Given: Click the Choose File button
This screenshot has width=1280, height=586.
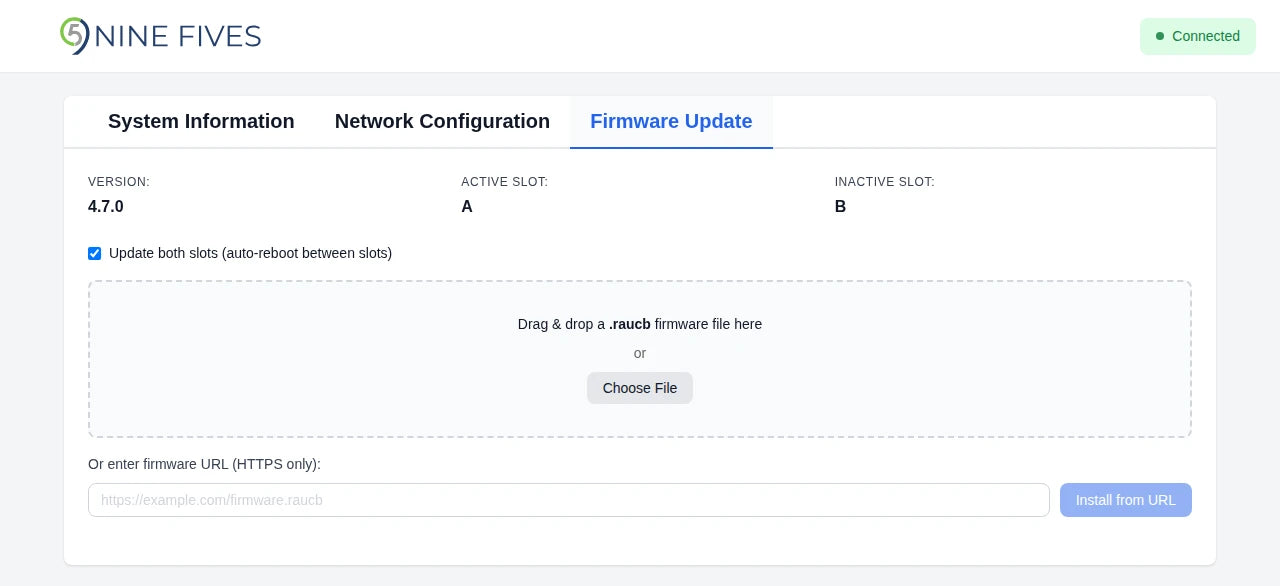Looking at the screenshot, I should pyautogui.click(x=640, y=388).
